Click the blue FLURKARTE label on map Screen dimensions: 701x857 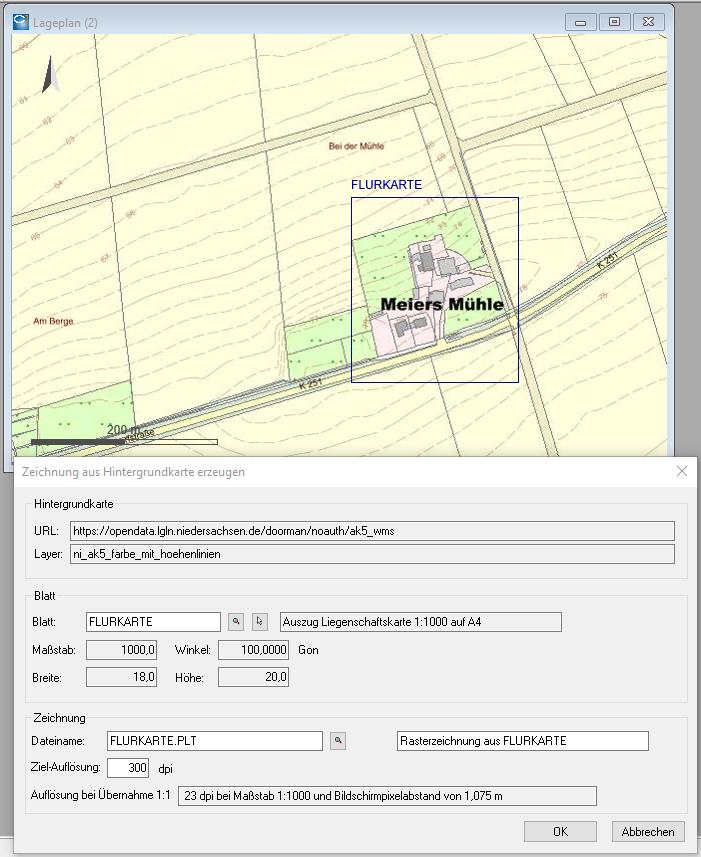[x=386, y=185]
